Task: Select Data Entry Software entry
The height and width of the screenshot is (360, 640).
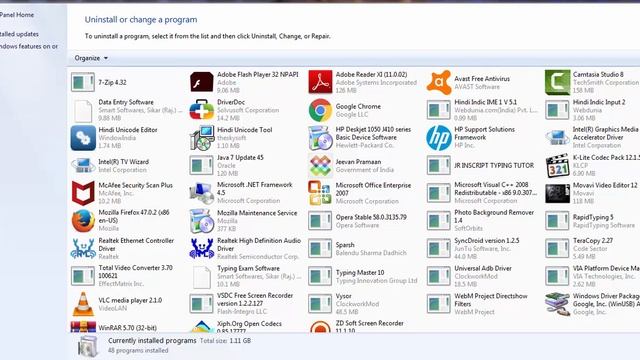Action: tap(127, 110)
